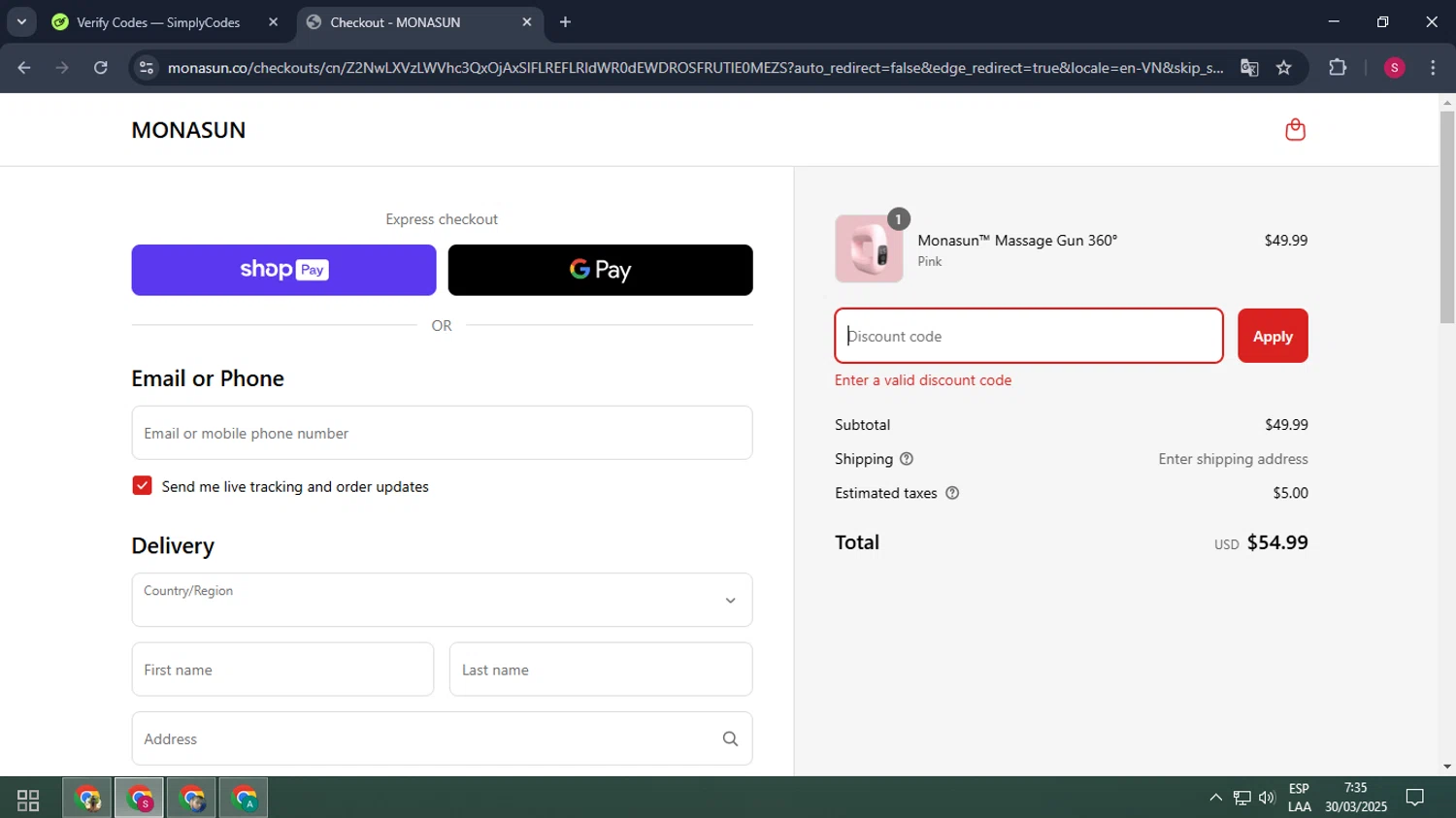Image resolution: width=1456 pixels, height=818 pixels.
Task: Pay with the G Pay button
Action: coord(600,270)
